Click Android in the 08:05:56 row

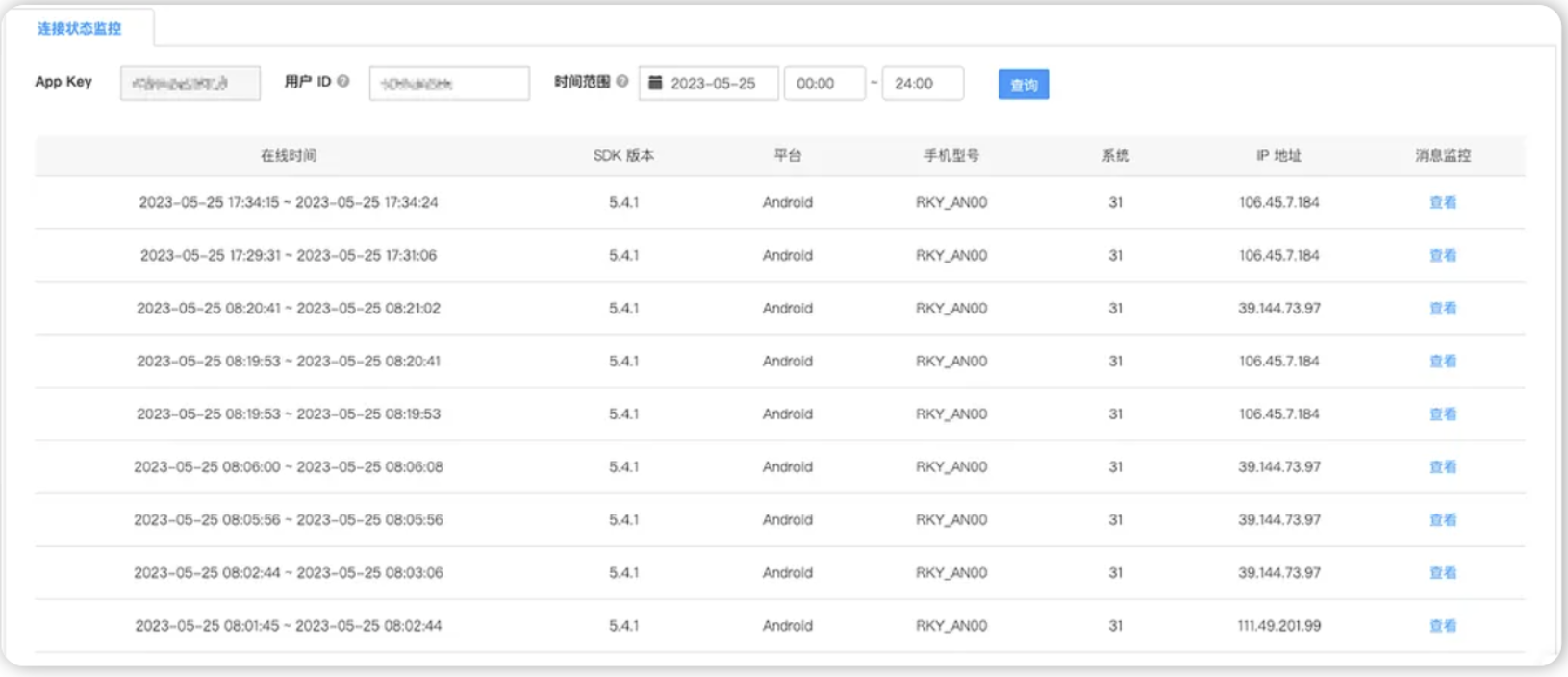[788, 519]
